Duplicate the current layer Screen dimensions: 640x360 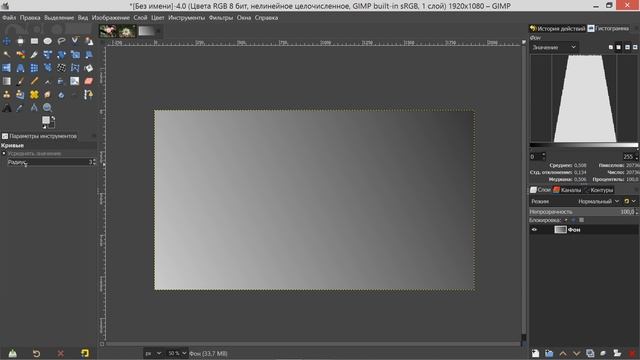(x=590, y=353)
